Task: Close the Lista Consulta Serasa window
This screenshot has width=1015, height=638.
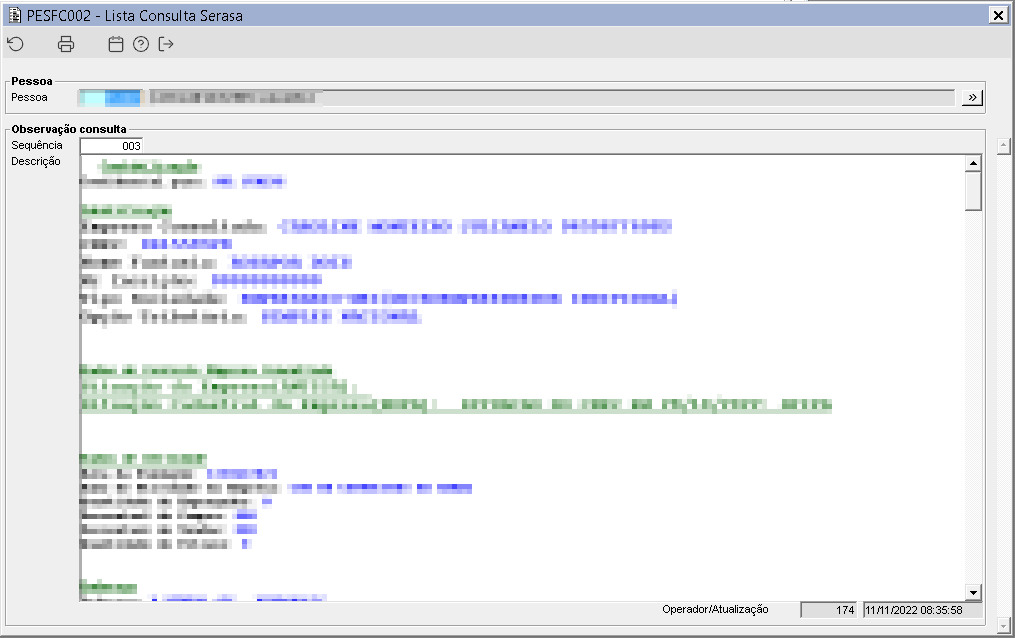Action: pyautogui.click(x=998, y=16)
